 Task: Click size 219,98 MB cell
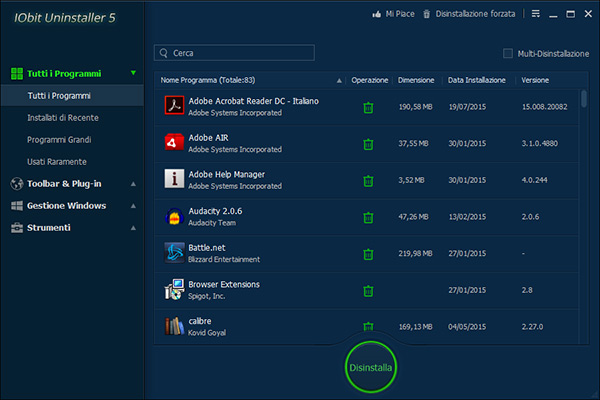[416, 253]
